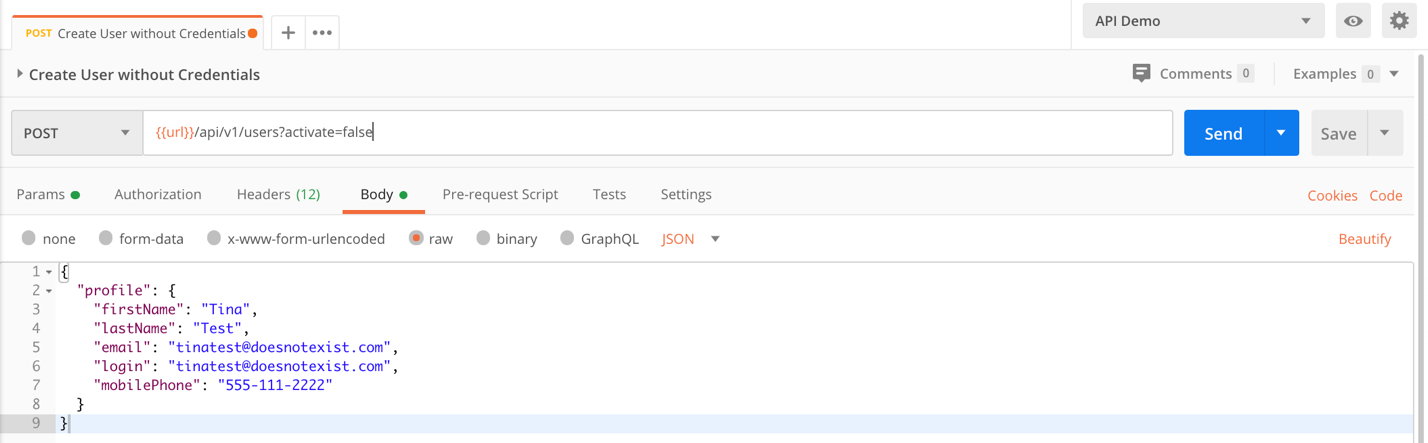Open the Comments speech bubble icon
Screen dimensions: 1428x443
tap(1141, 73)
